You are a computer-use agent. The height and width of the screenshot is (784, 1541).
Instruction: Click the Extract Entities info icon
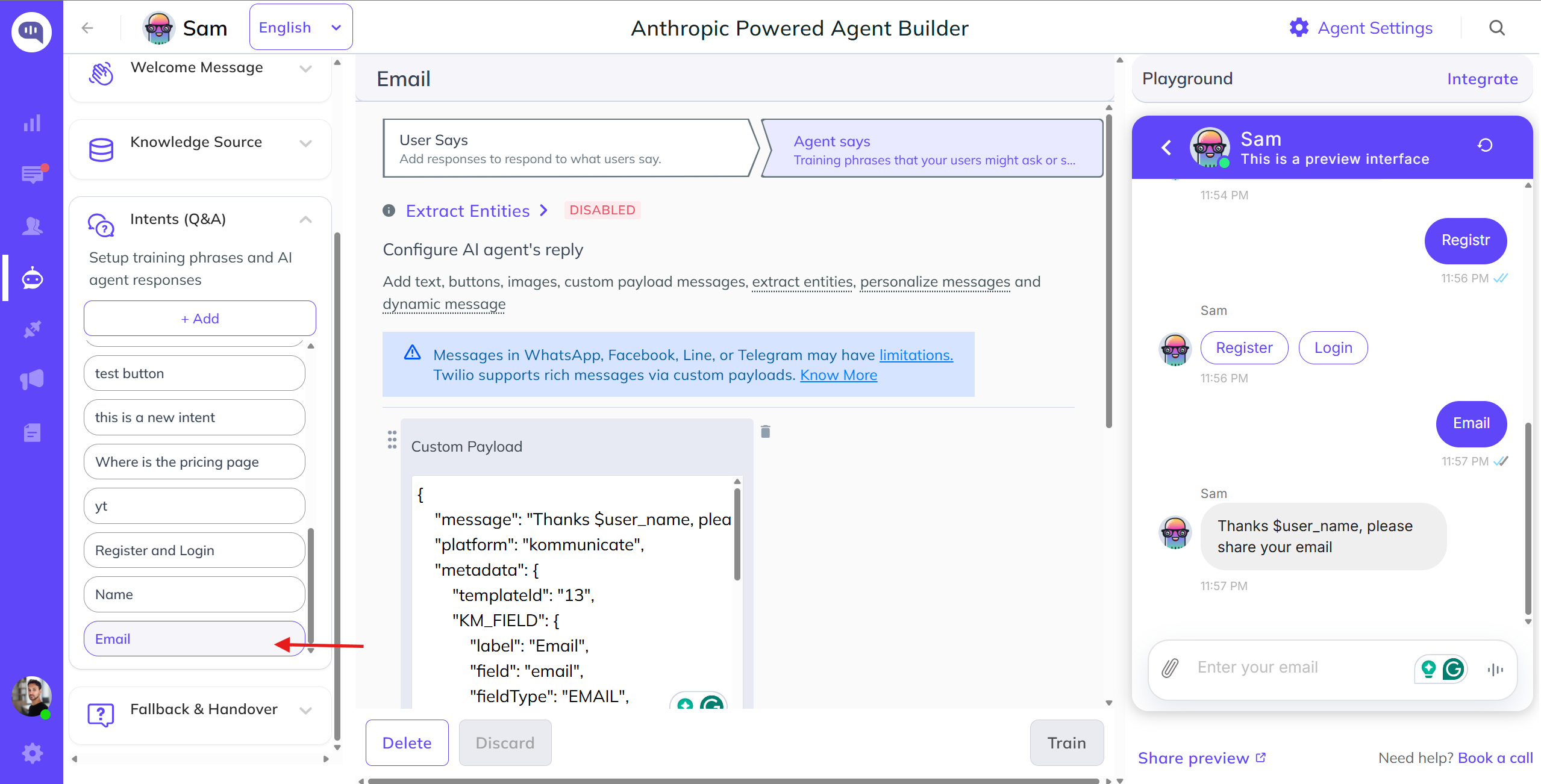[x=389, y=210]
